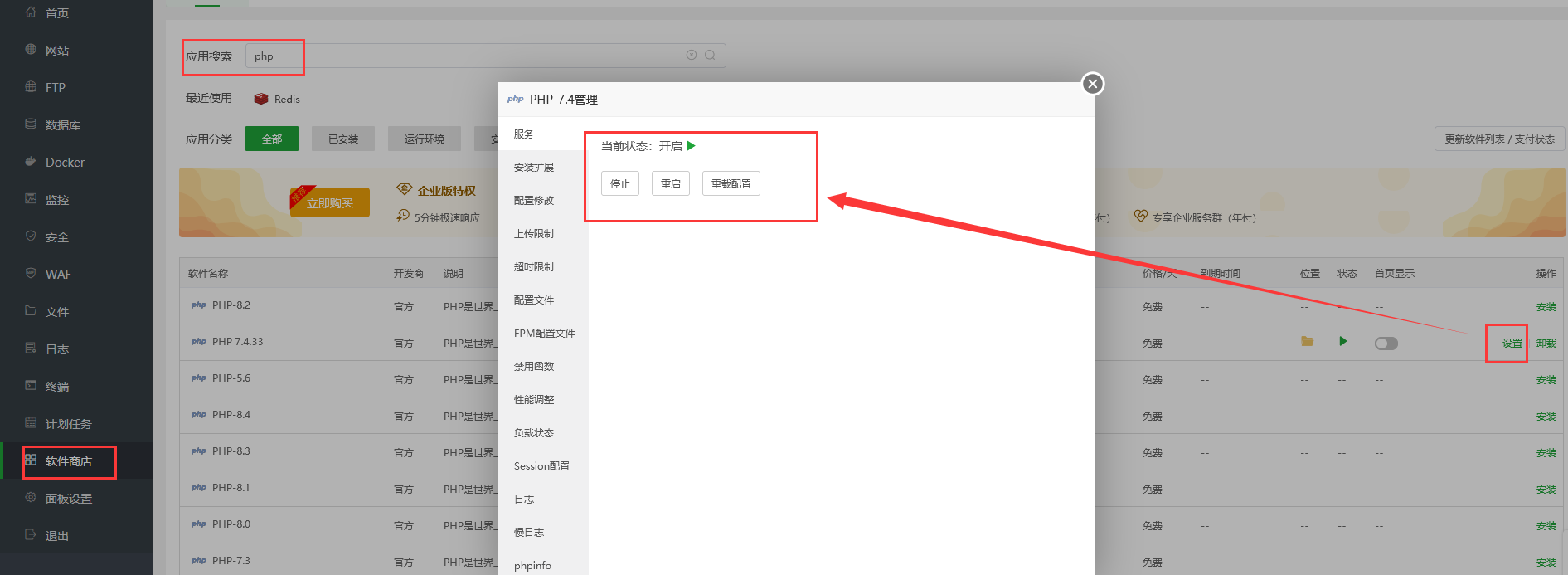Click the 立即购买 banner button
The image size is (1568, 575).
pos(330,203)
